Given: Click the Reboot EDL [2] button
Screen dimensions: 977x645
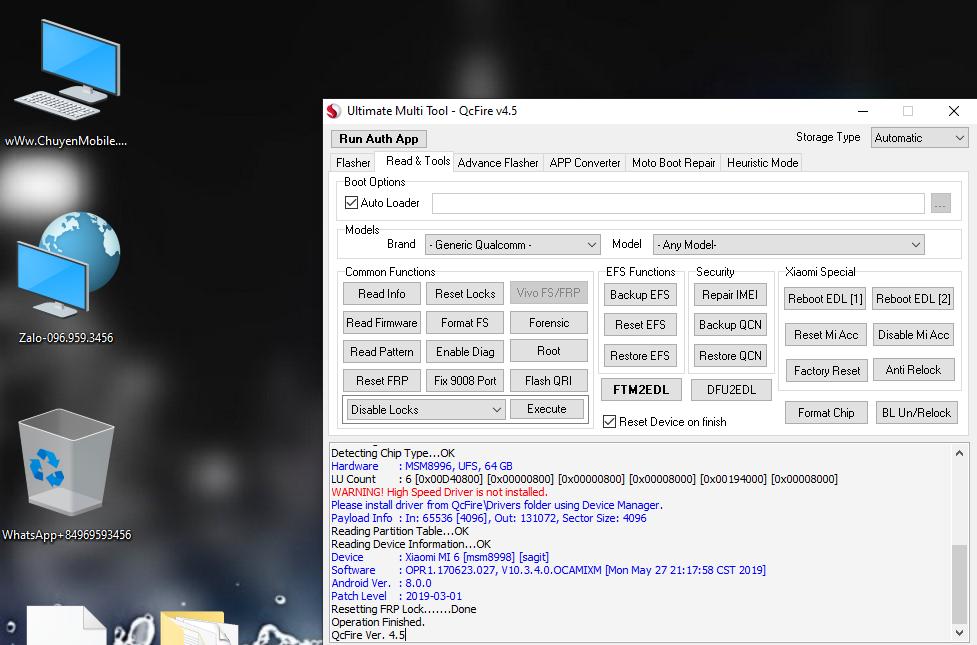Looking at the screenshot, I should (x=913, y=299).
